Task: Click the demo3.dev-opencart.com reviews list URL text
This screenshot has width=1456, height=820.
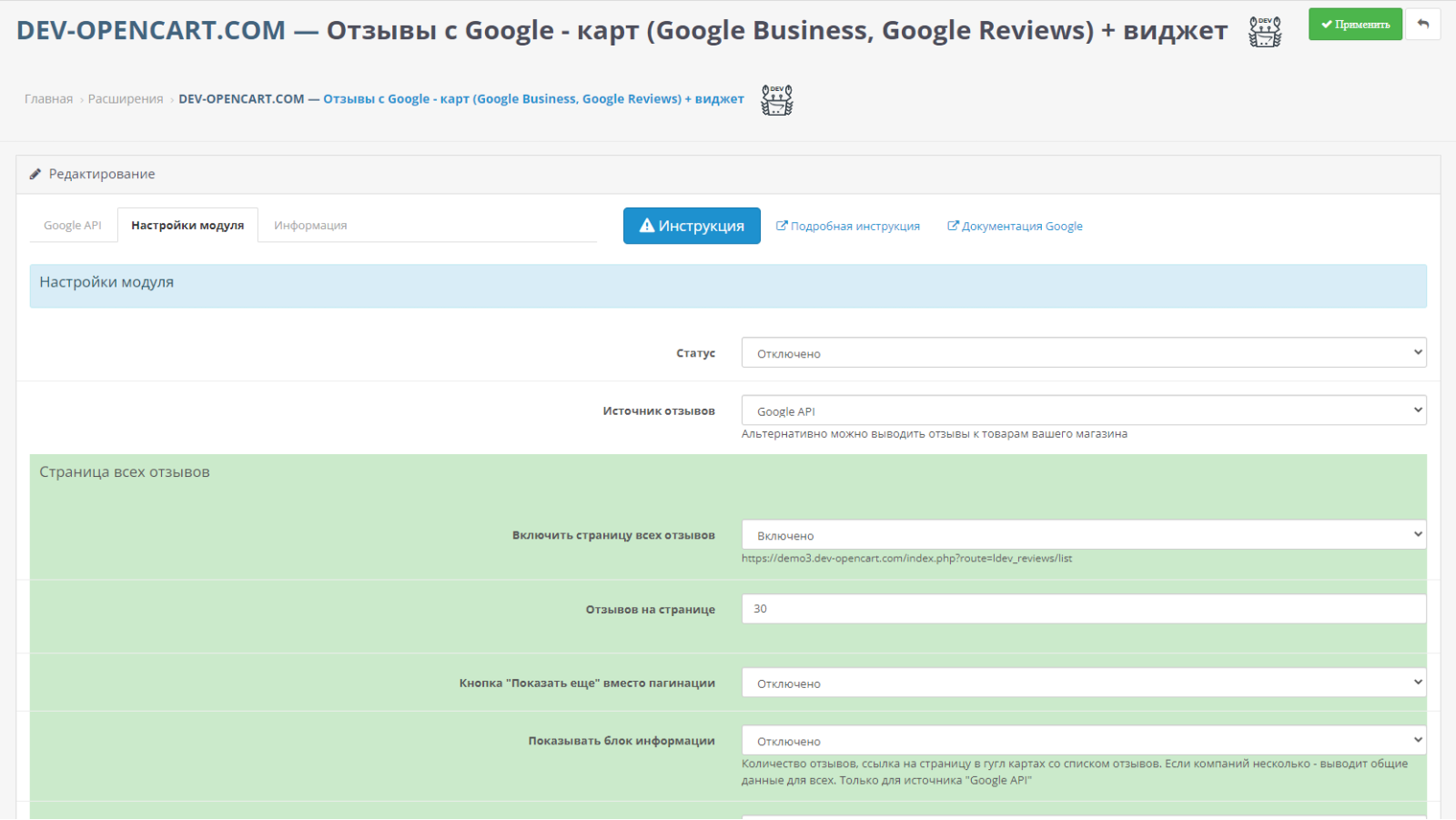Action: 906,559
